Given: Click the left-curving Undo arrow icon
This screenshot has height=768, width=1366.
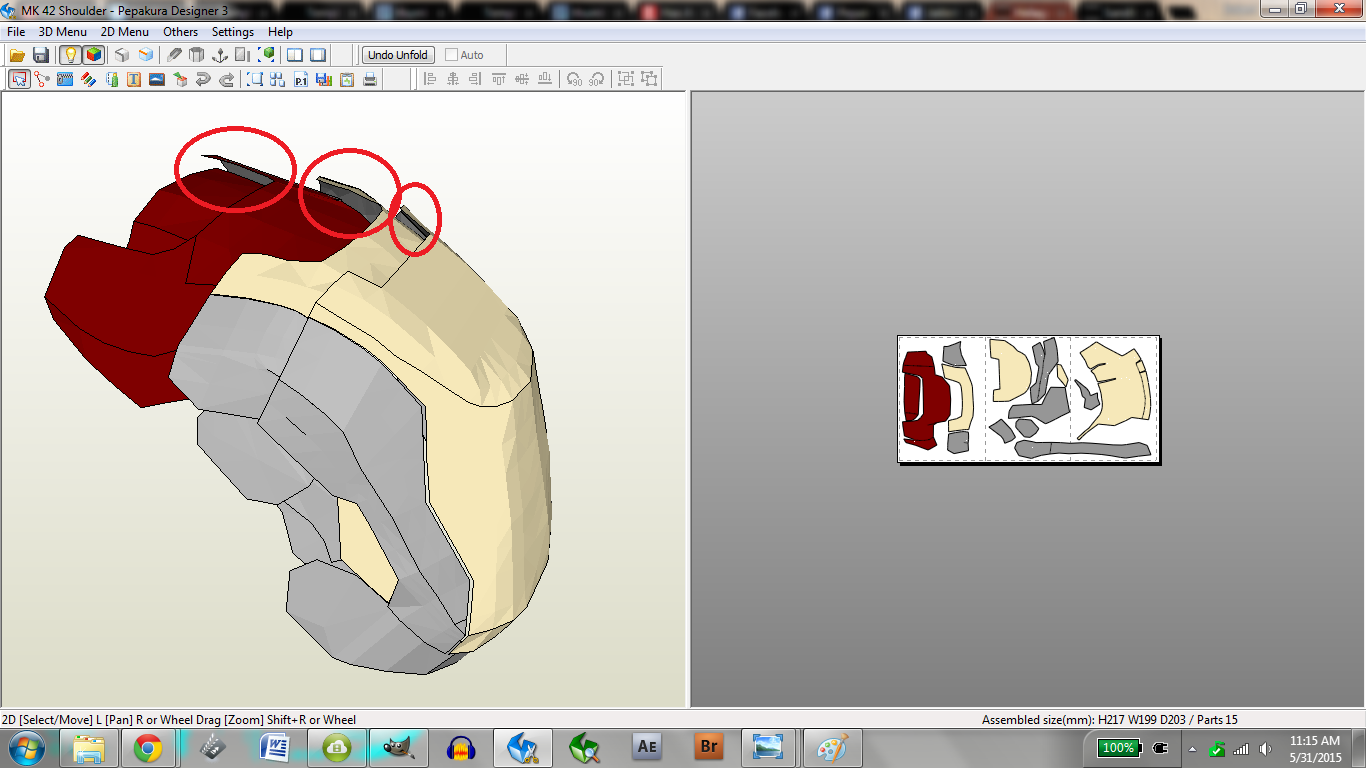Looking at the screenshot, I should click(x=203, y=79).
